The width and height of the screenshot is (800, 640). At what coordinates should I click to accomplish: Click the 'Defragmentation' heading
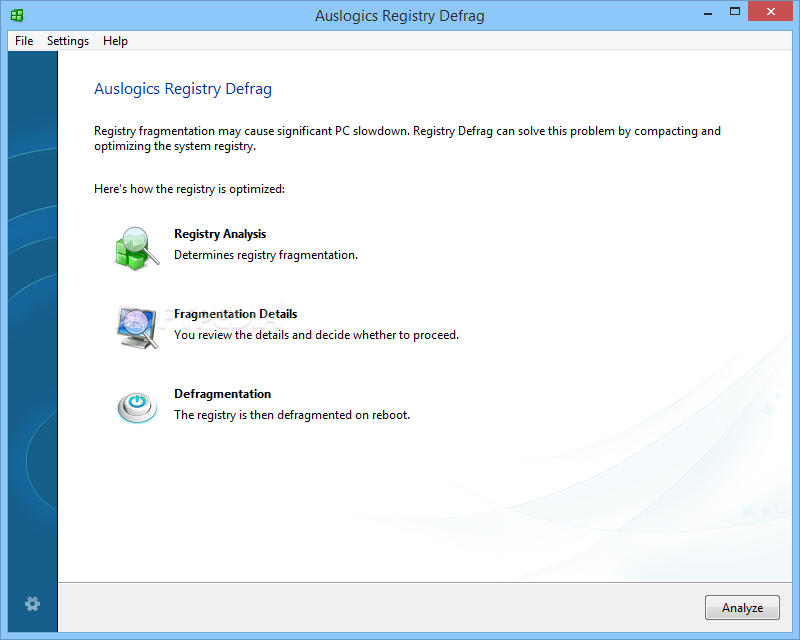[x=222, y=393]
